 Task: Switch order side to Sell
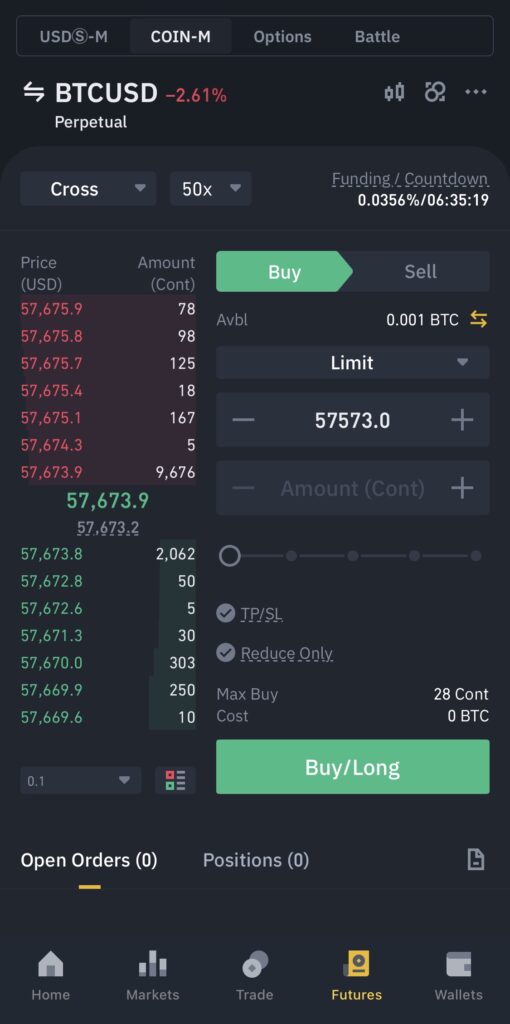pos(421,272)
